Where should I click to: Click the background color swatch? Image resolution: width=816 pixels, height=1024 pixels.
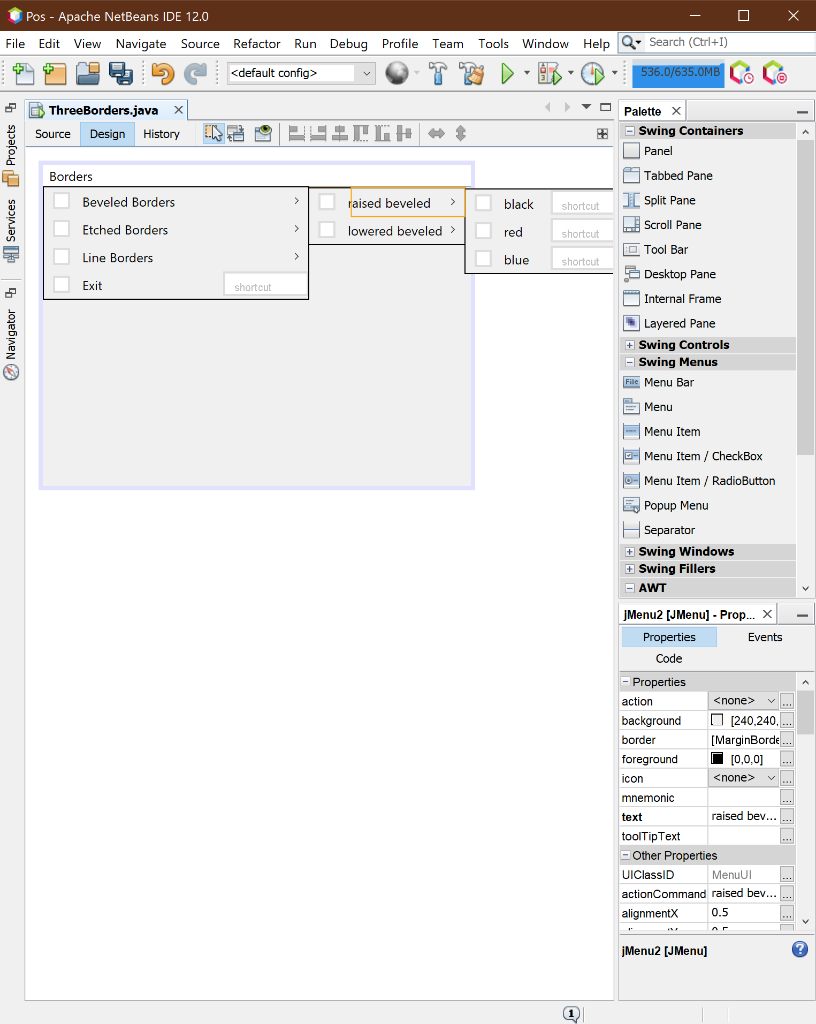pyautogui.click(x=717, y=720)
